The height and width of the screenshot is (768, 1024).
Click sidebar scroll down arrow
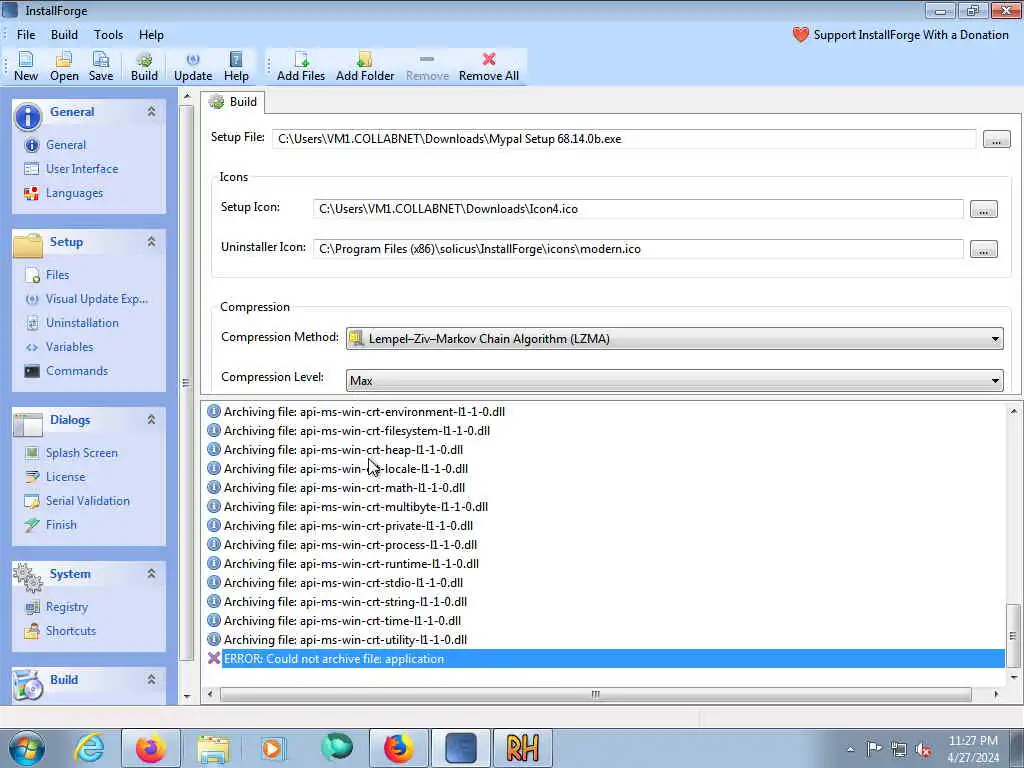187,696
